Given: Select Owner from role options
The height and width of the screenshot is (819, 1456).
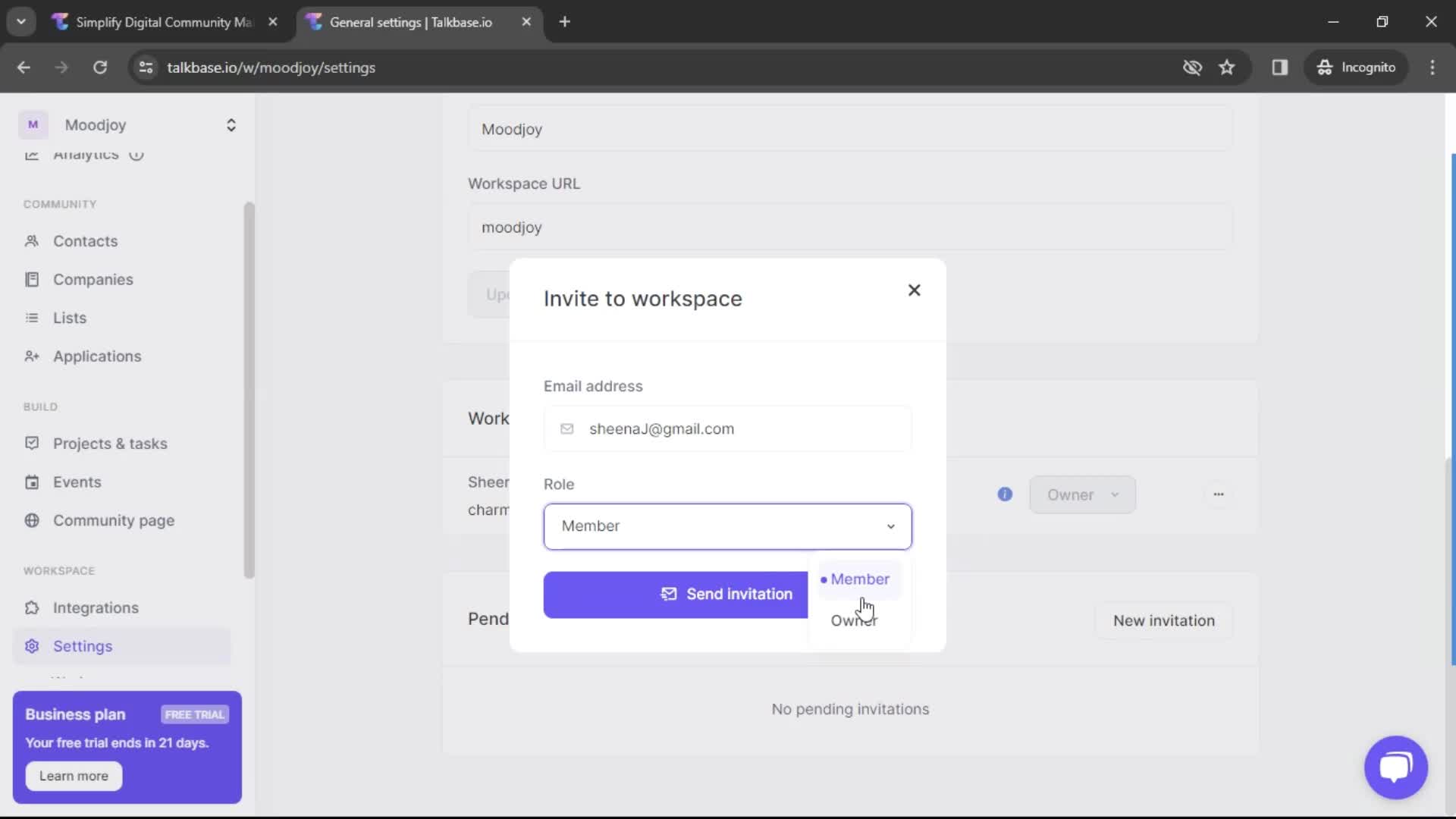Looking at the screenshot, I should pos(853,620).
